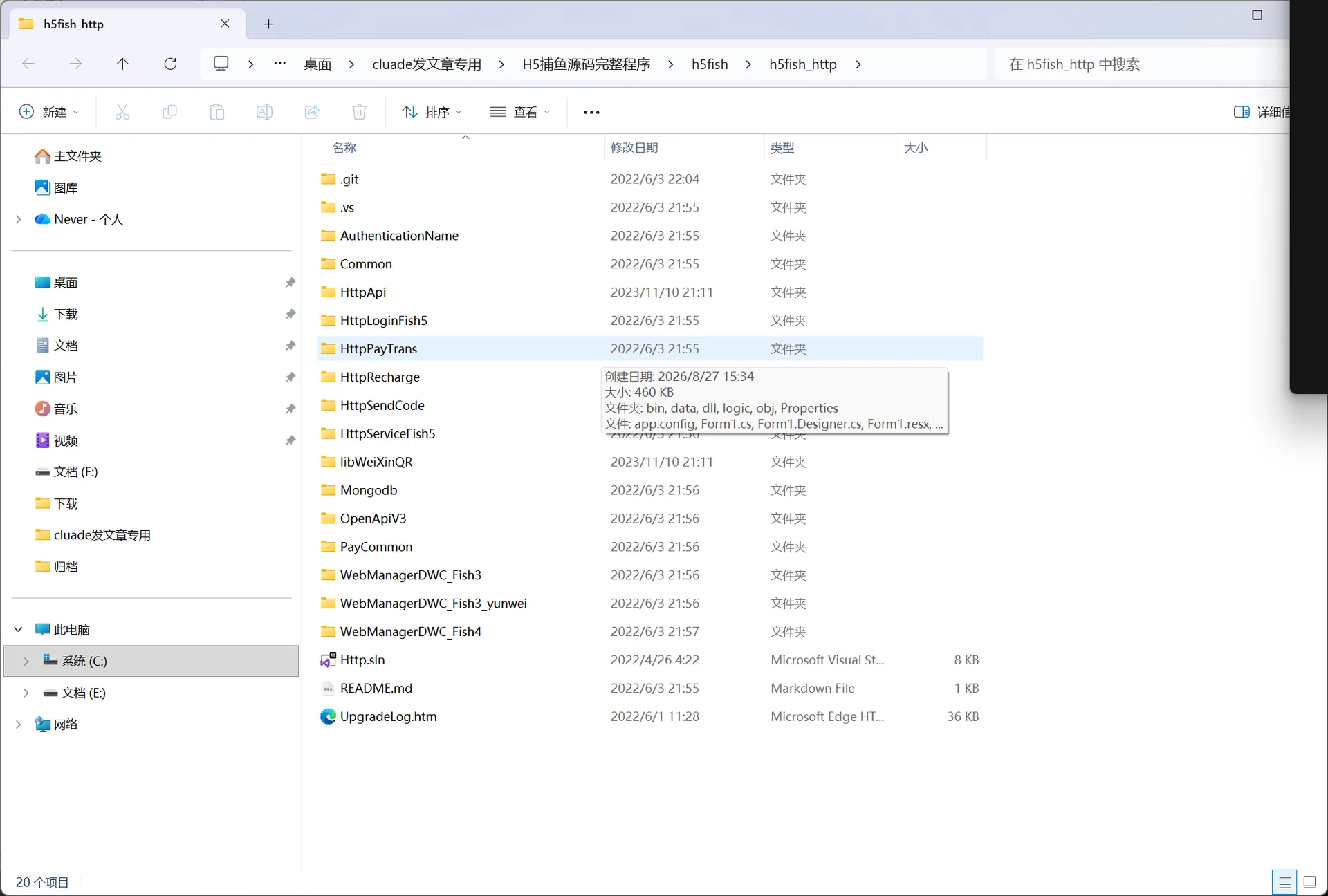Viewport: 1328px width, 896px height.
Task: Select 图库 in the navigation pane
Action: [56, 187]
